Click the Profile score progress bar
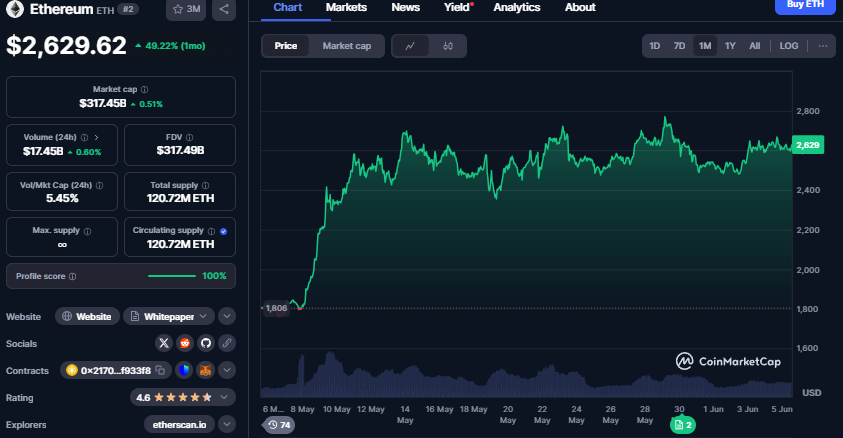843x438 pixels. coord(172,276)
